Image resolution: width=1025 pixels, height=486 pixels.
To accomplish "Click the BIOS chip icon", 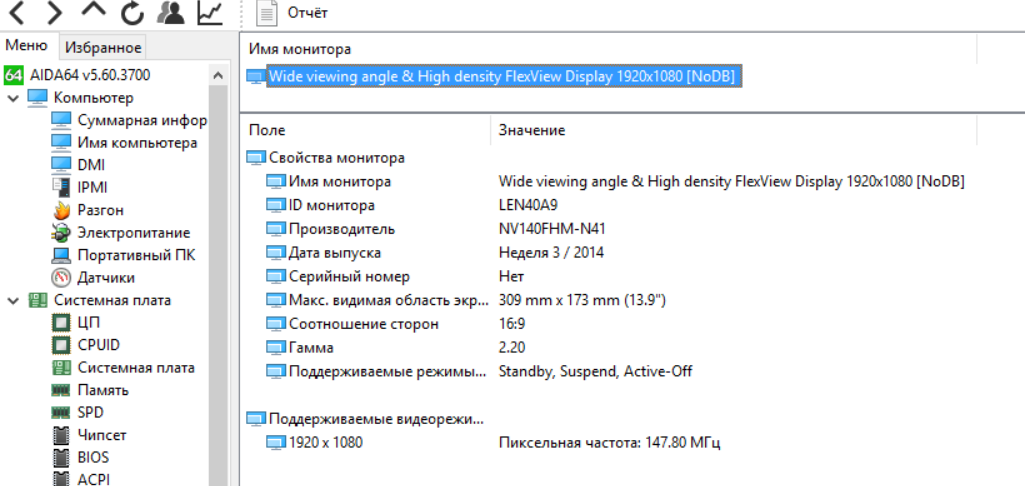I will click(61, 457).
